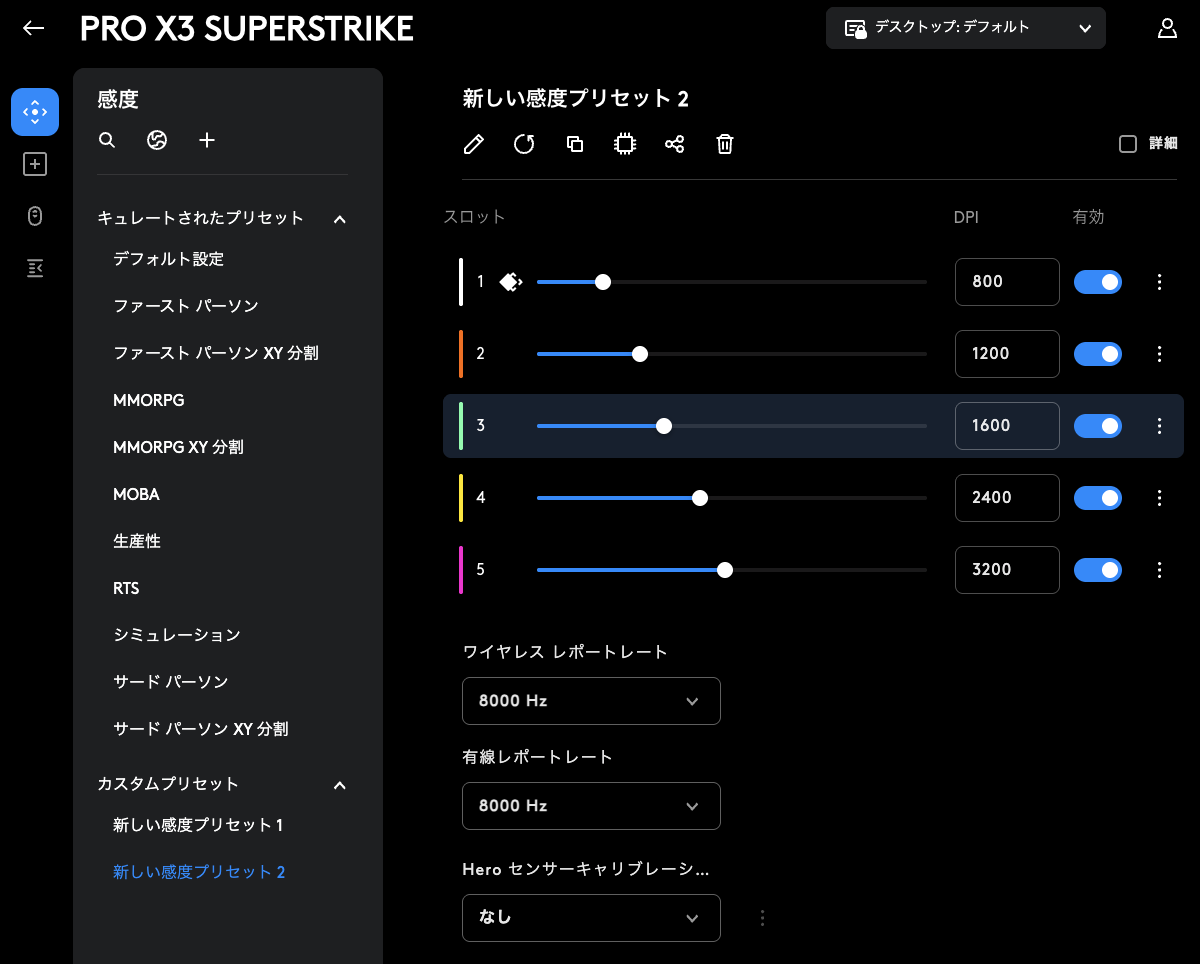Open the user account icon
The width and height of the screenshot is (1200, 964).
click(1167, 28)
